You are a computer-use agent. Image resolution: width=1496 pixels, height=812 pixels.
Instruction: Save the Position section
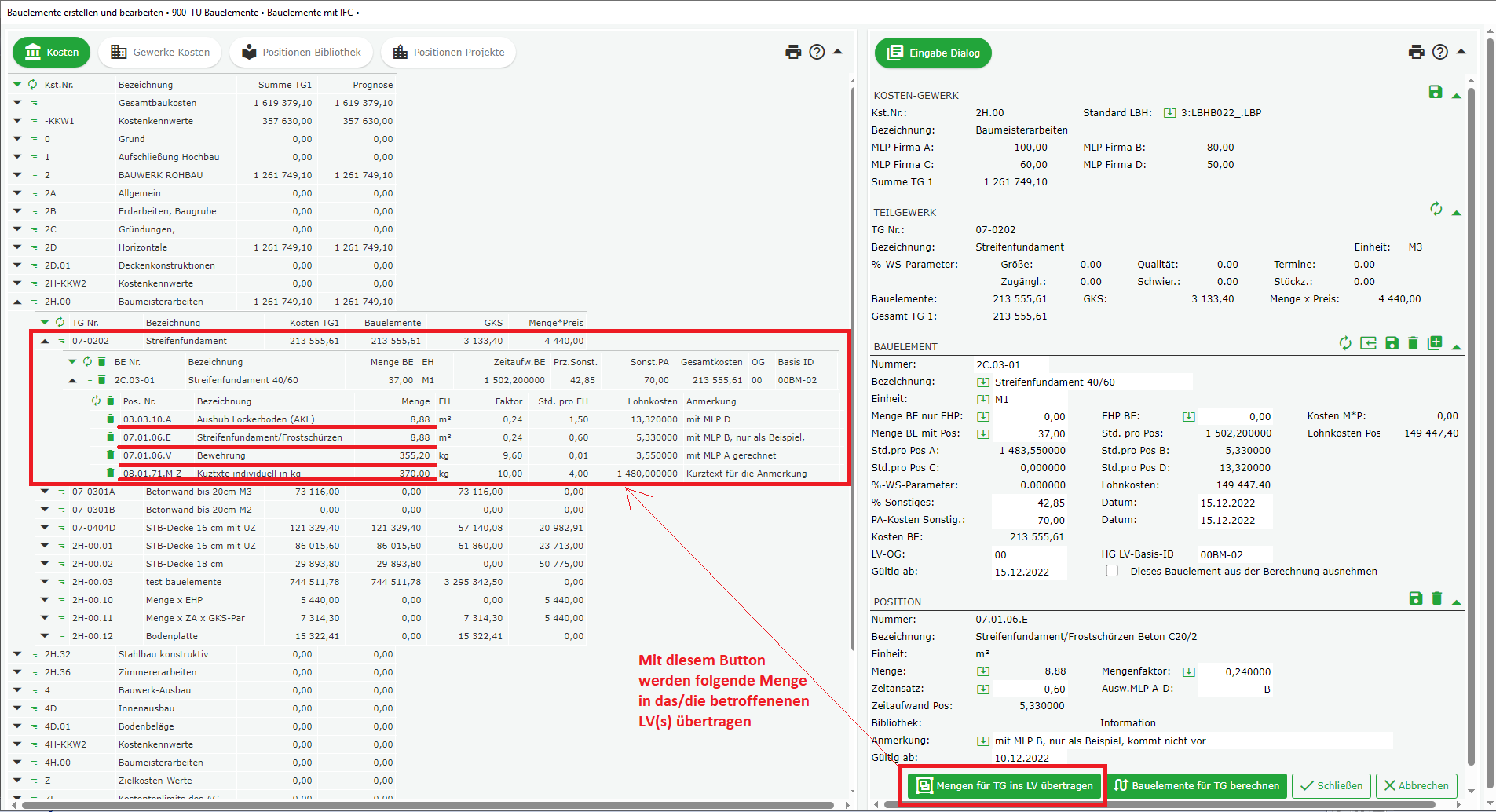click(x=1415, y=598)
